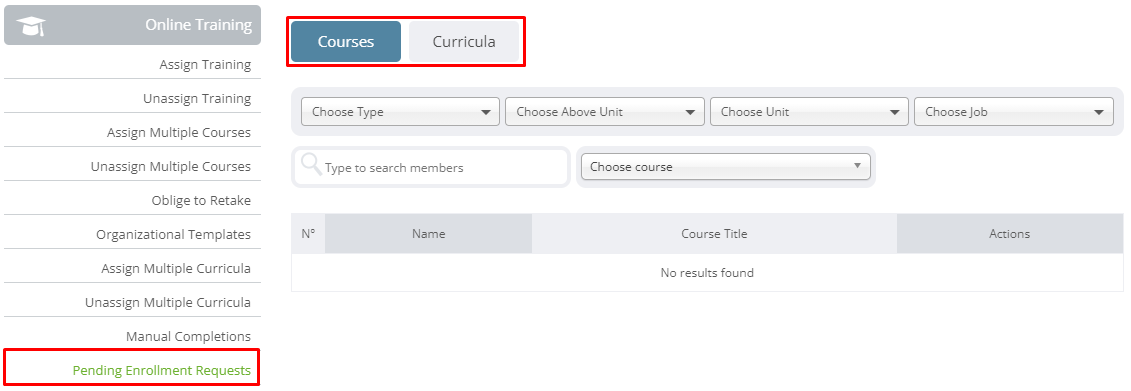Viewport: 1131px width, 391px height.
Task: Open Assign Training page
Action: pyautogui.click(x=205, y=65)
